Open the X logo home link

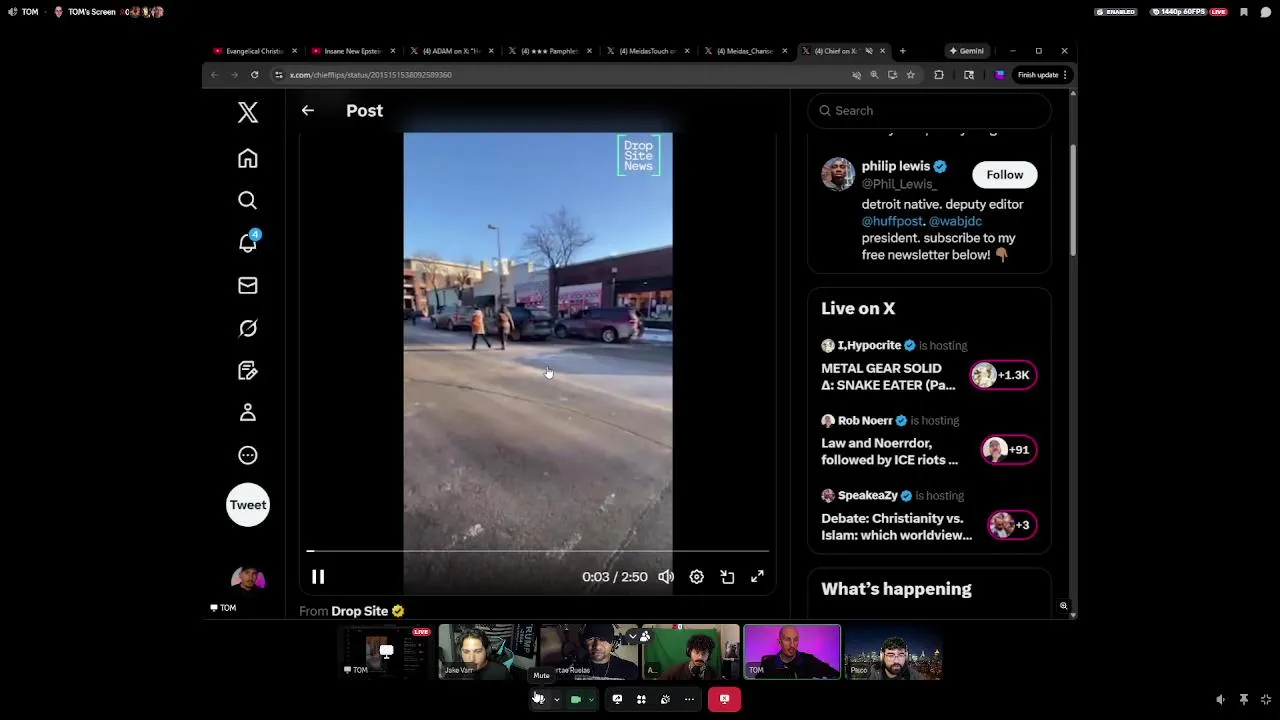(x=248, y=112)
